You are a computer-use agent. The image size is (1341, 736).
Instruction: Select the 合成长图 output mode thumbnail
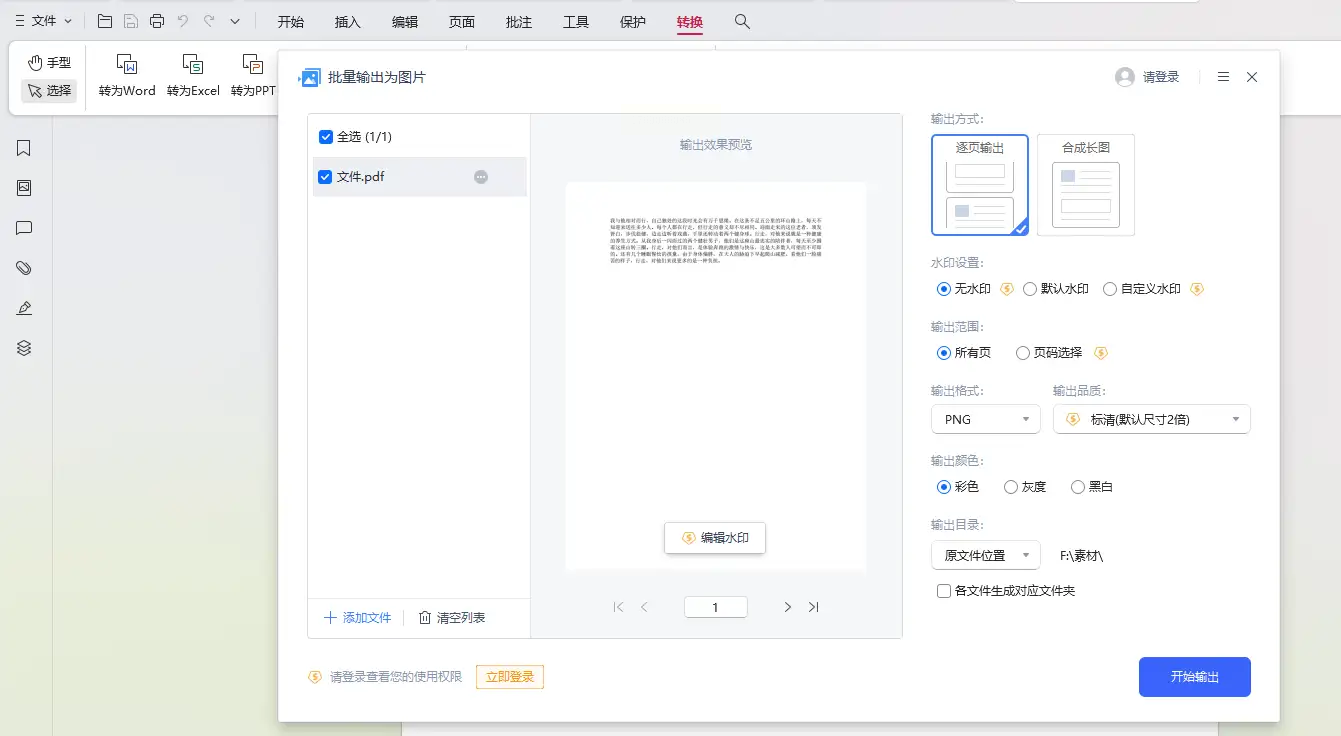(x=1085, y=185)
